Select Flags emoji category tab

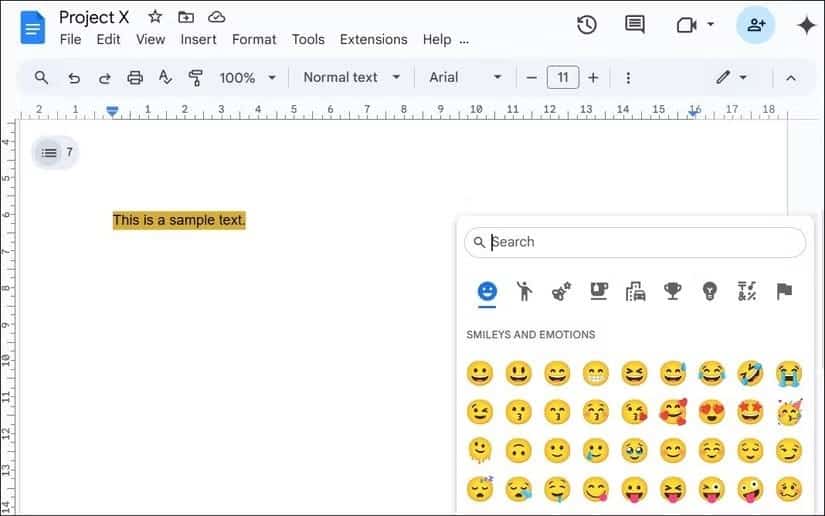coord(784,291)
